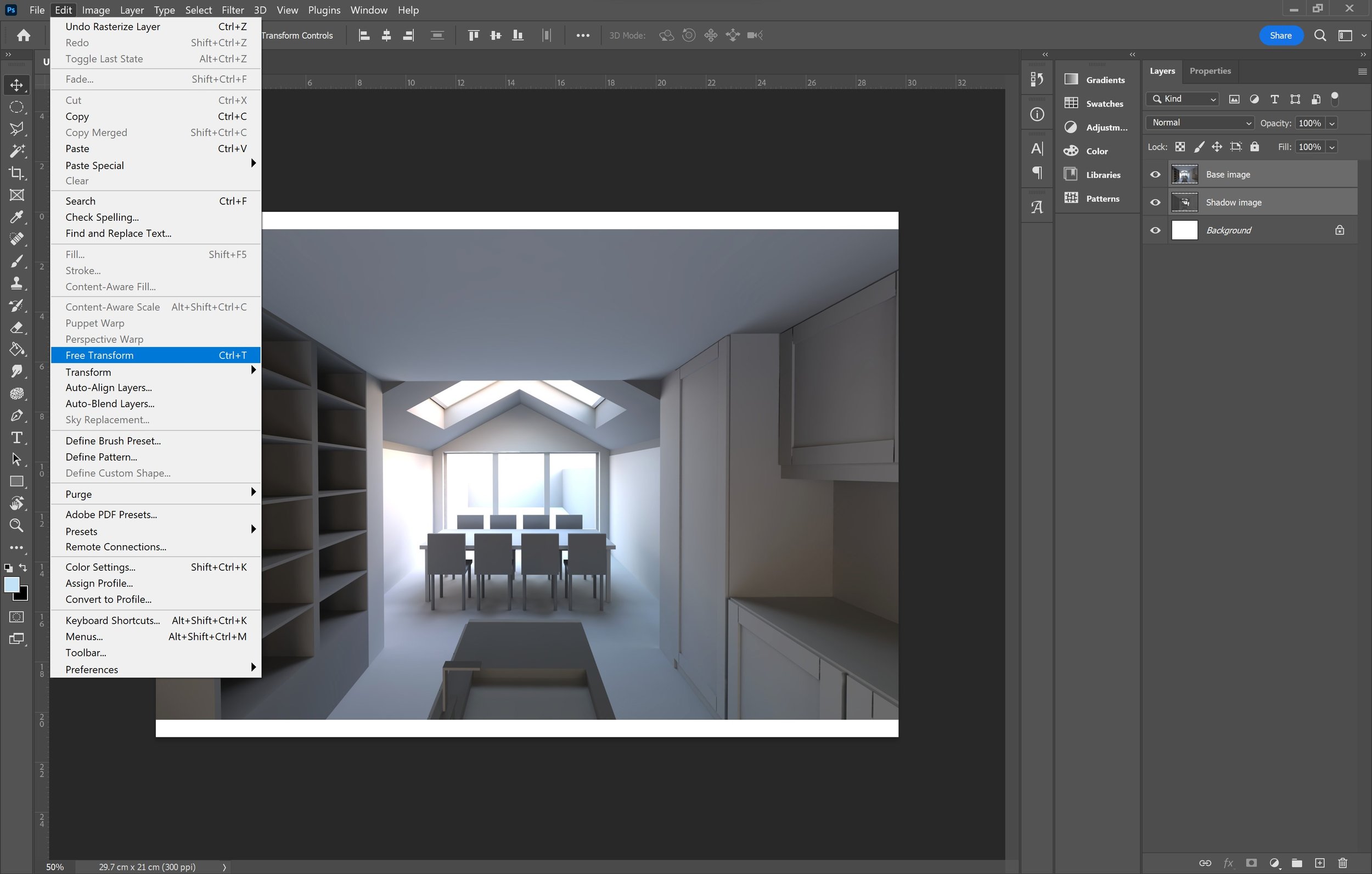Open the search magnifier icon

point(1319,35)
